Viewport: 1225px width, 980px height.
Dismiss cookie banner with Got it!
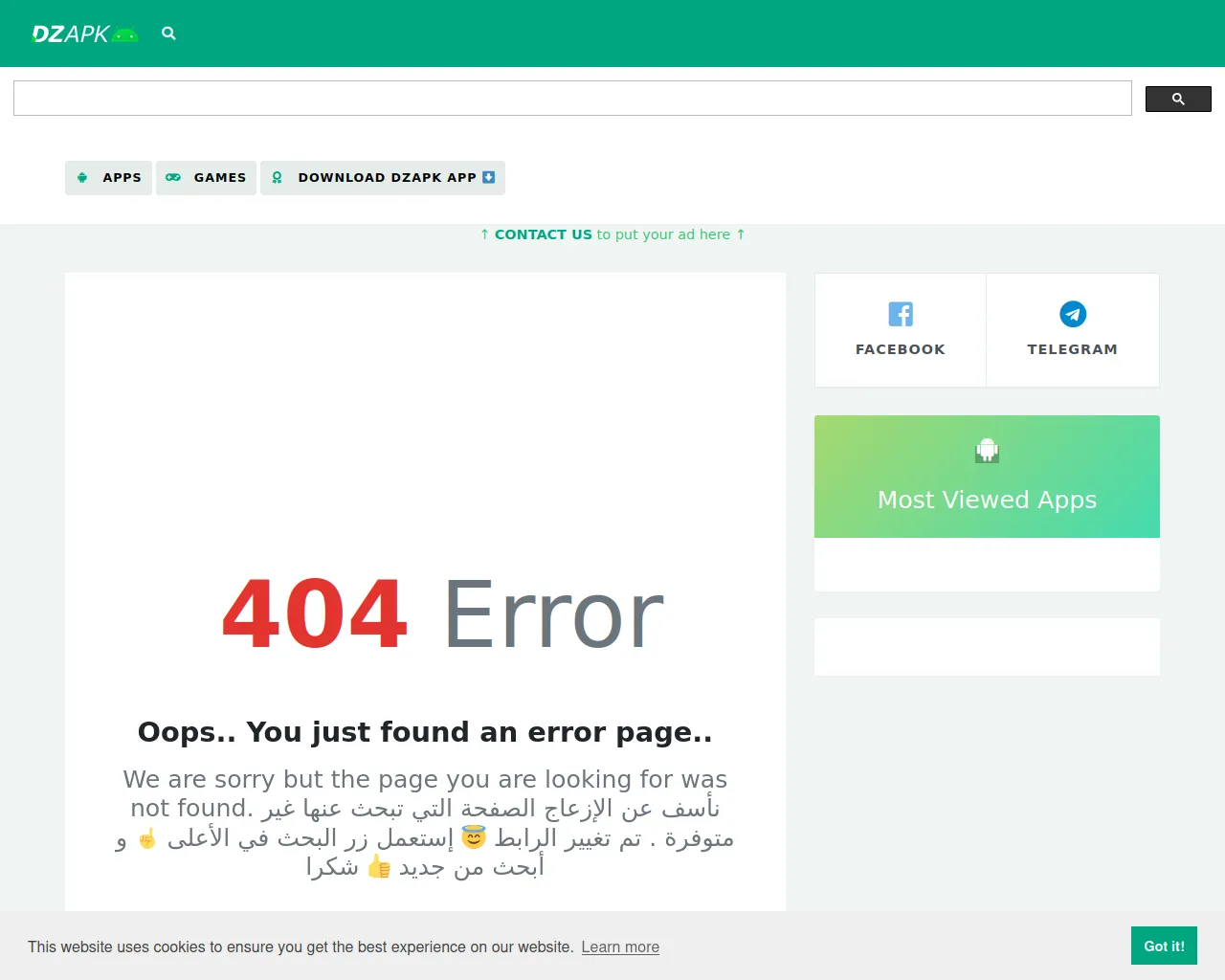[x=1164, y=946]
